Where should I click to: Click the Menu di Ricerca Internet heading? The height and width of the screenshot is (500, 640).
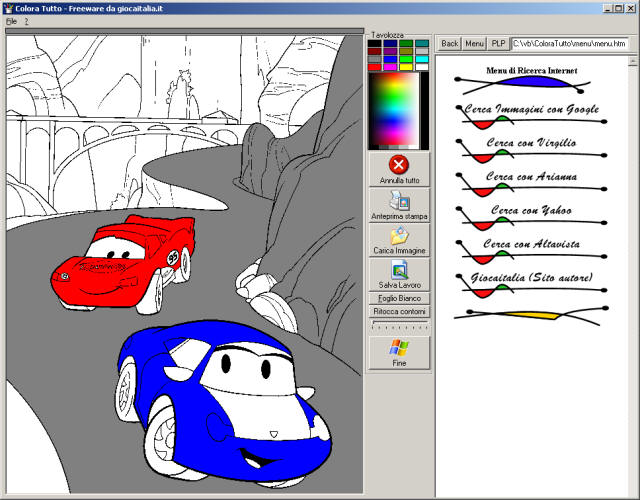[x=531, y=71]
